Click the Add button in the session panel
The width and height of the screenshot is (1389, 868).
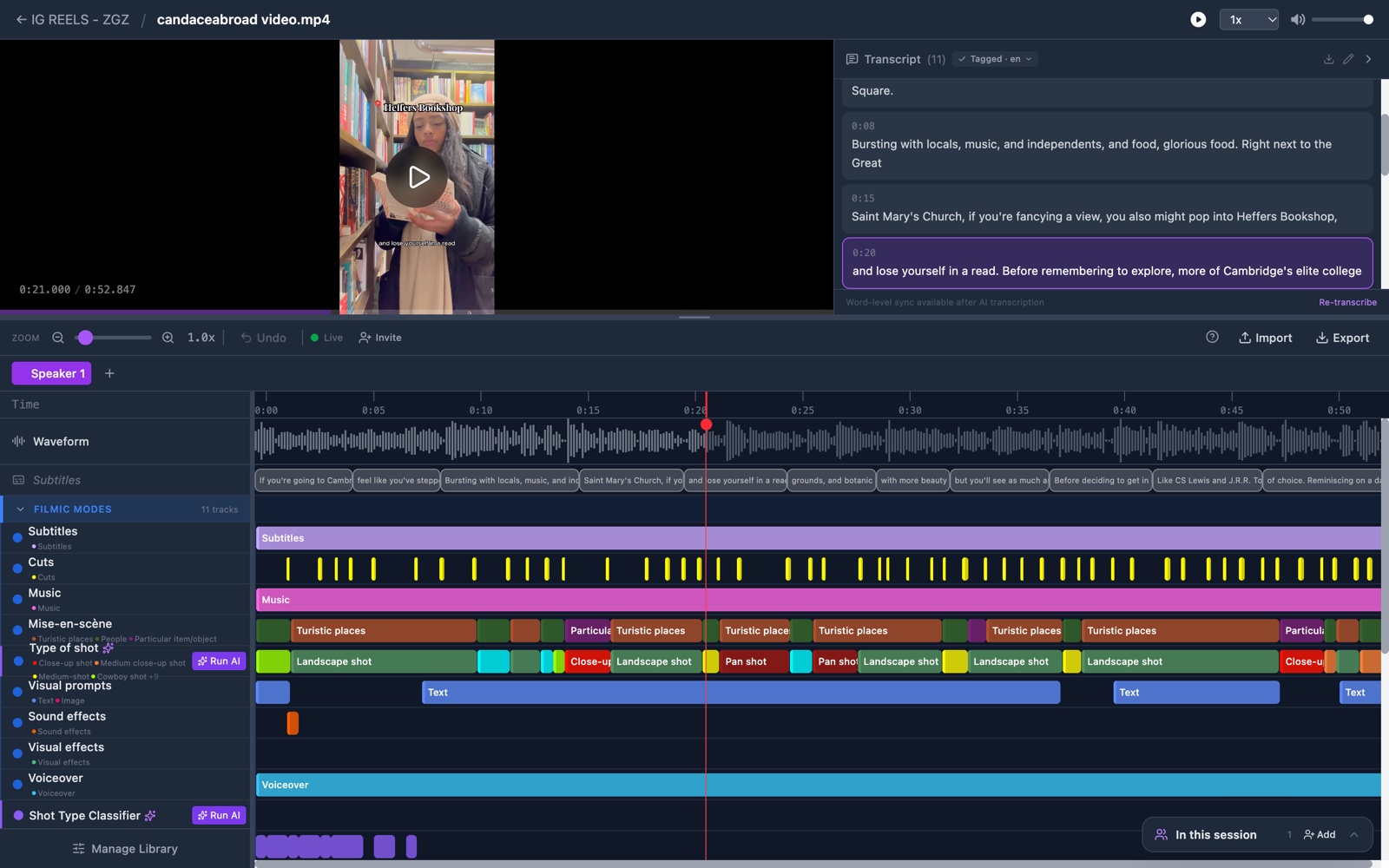[1320, 834]
